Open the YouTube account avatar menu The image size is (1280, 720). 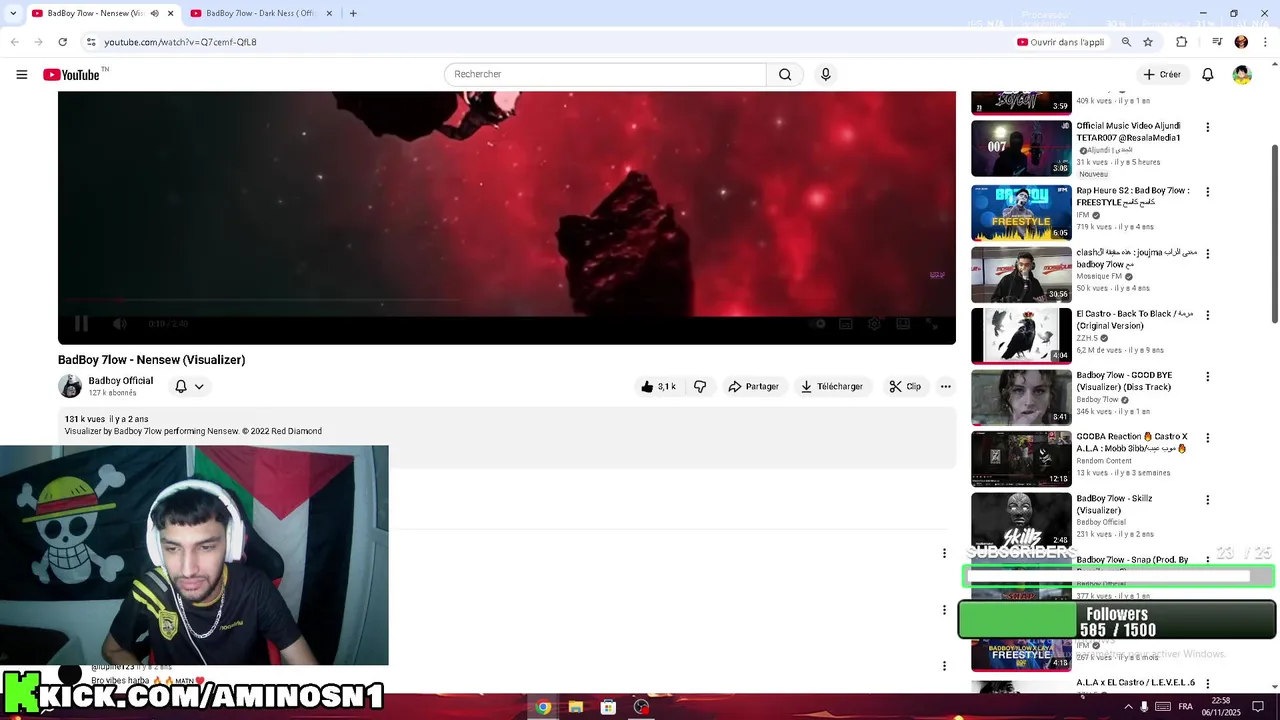click(1242, 74)
